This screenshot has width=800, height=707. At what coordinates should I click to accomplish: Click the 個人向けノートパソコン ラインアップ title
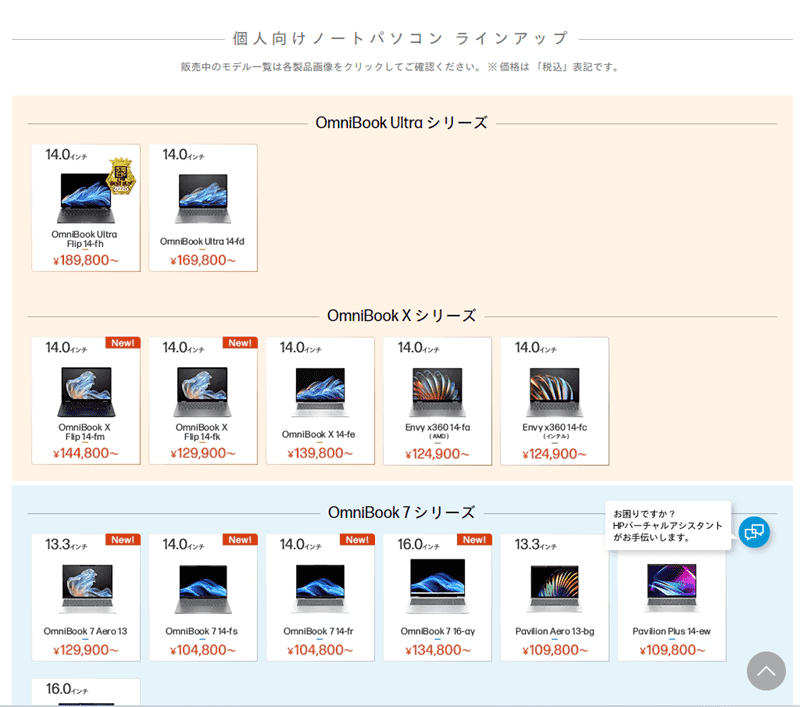click(x=401, y=38)
